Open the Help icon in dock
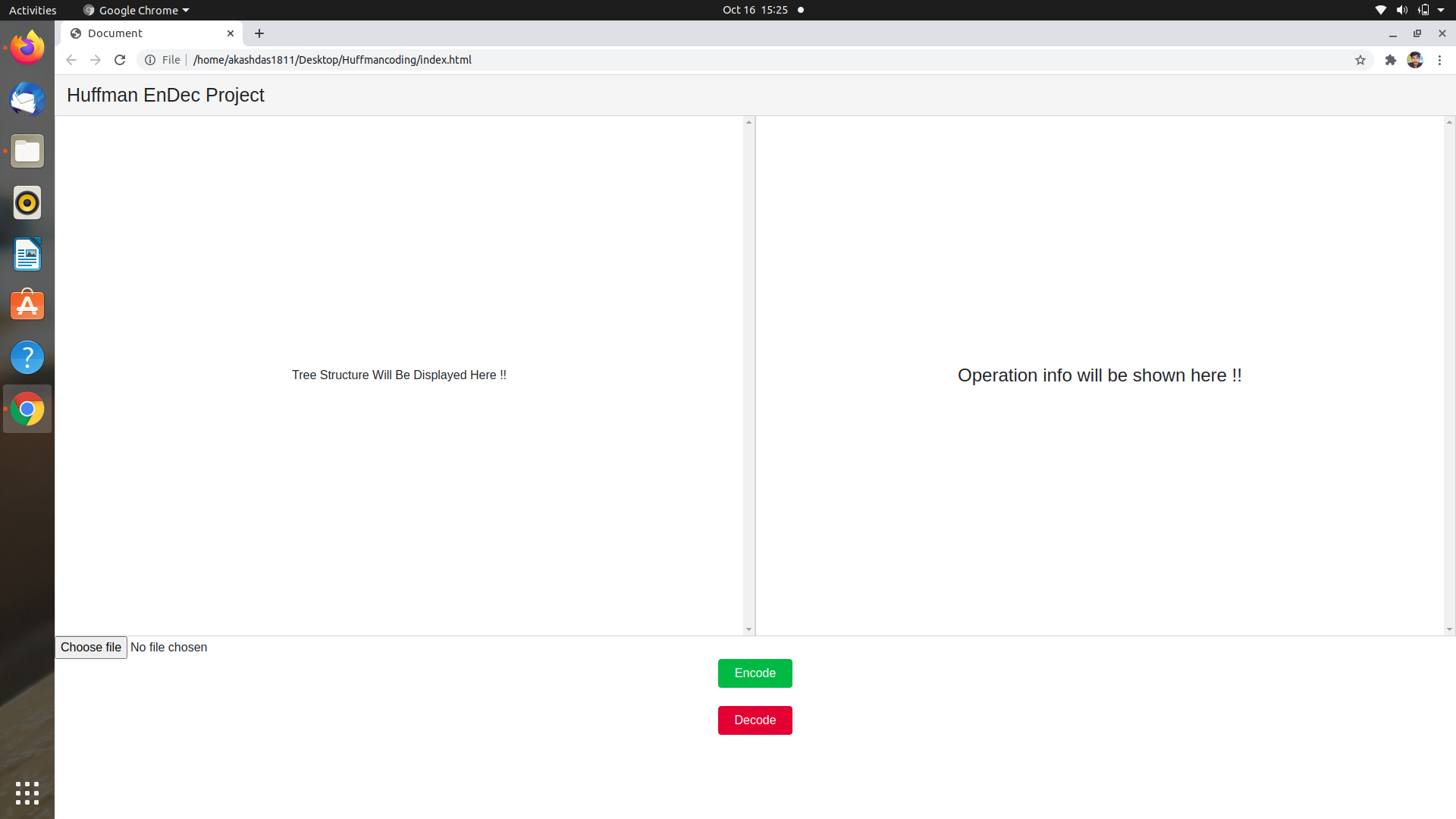This screenshot has width=1456, height=819. coord(27,357)
